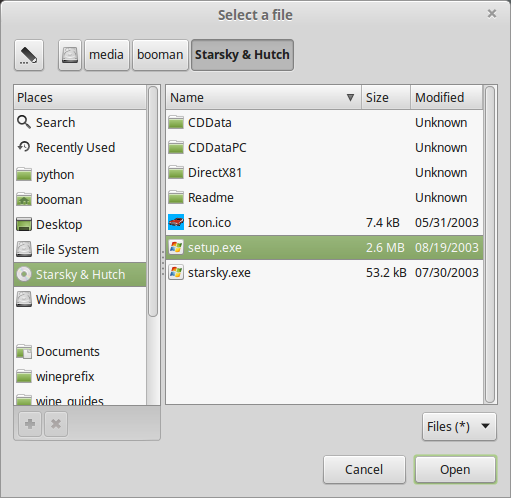Open the python bookmark folder icon
This screenshot has width=511, height=498.
point(24,174)
